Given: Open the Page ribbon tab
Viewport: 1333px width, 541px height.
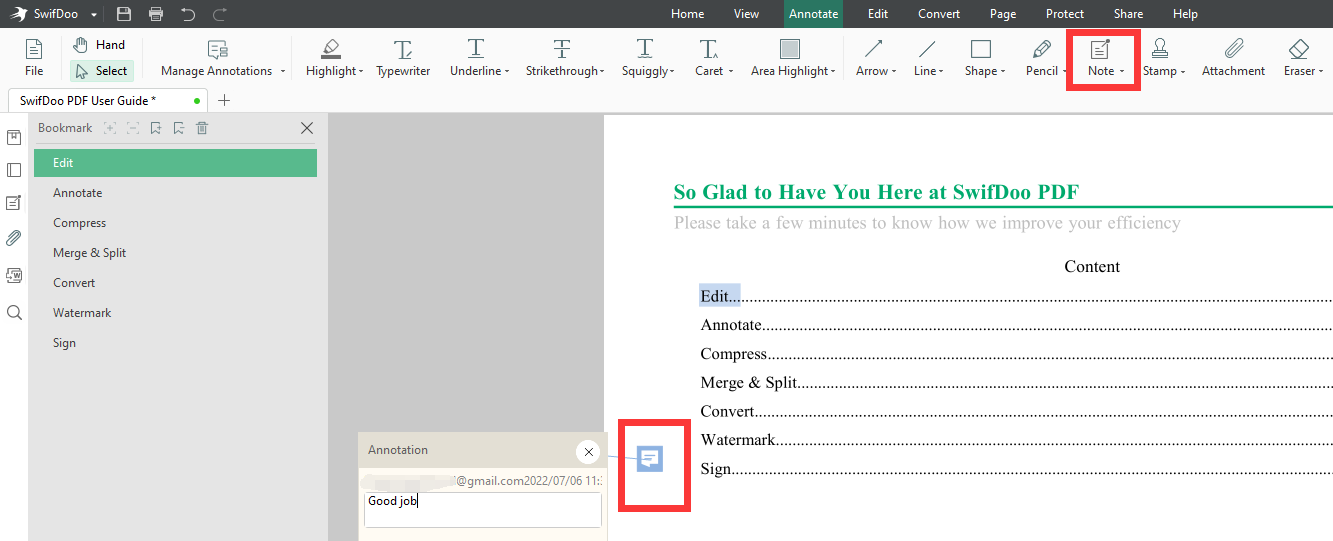Looking at the screenshot, I should (x=1002, y=14).
